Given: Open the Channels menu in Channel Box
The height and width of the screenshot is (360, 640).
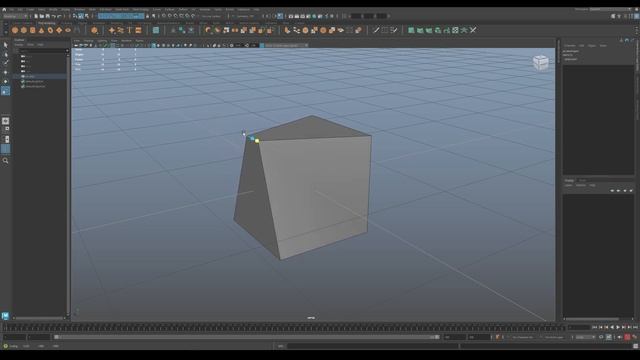Looking at the screenshot, I should tap(570, 46).
